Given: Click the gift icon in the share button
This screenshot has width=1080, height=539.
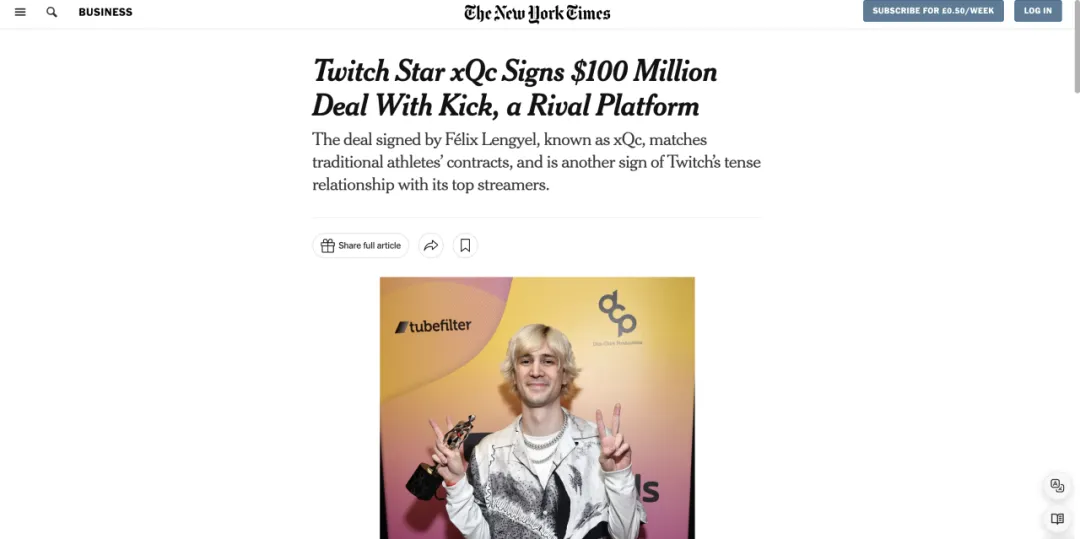Looking at the screenshot, I should pos(328,246).
